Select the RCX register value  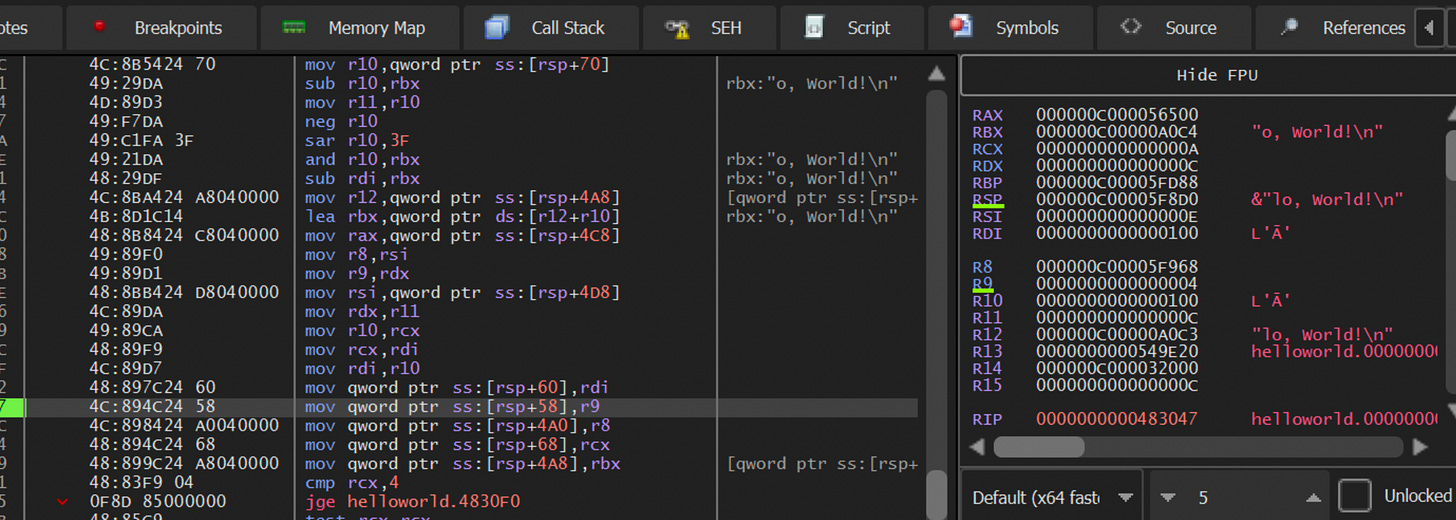click(1117, 149)
